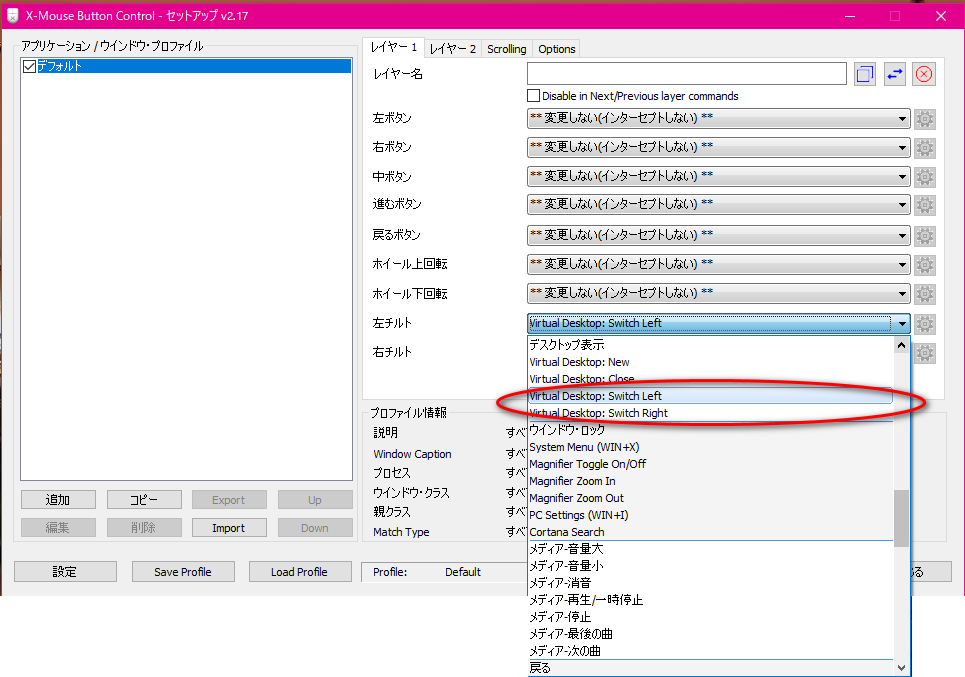Choose Virtual Desktop: Switch Right from list
Viewport: 965px width, 677px height.
click(598, 413)
